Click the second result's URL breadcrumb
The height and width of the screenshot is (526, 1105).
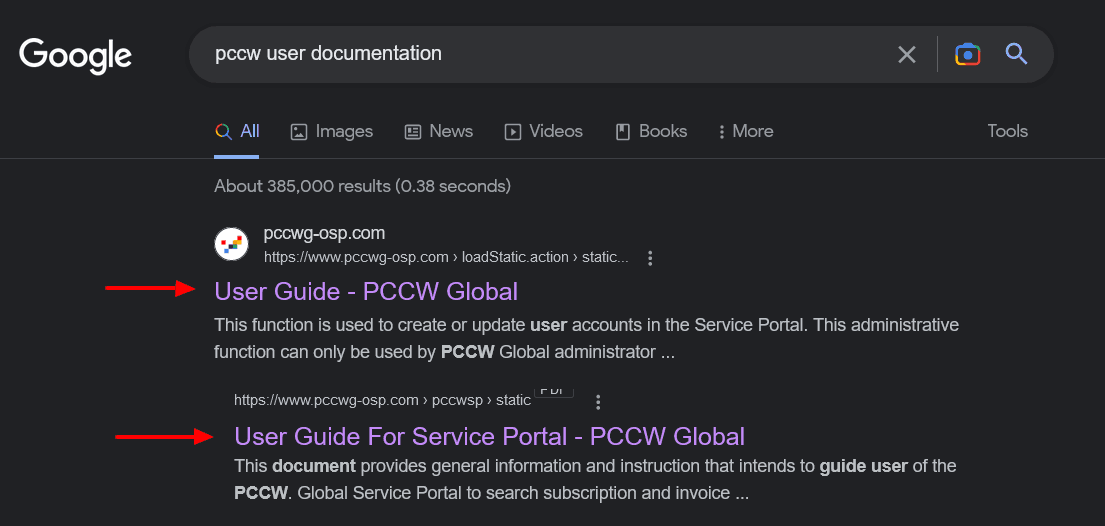(382, 401)
